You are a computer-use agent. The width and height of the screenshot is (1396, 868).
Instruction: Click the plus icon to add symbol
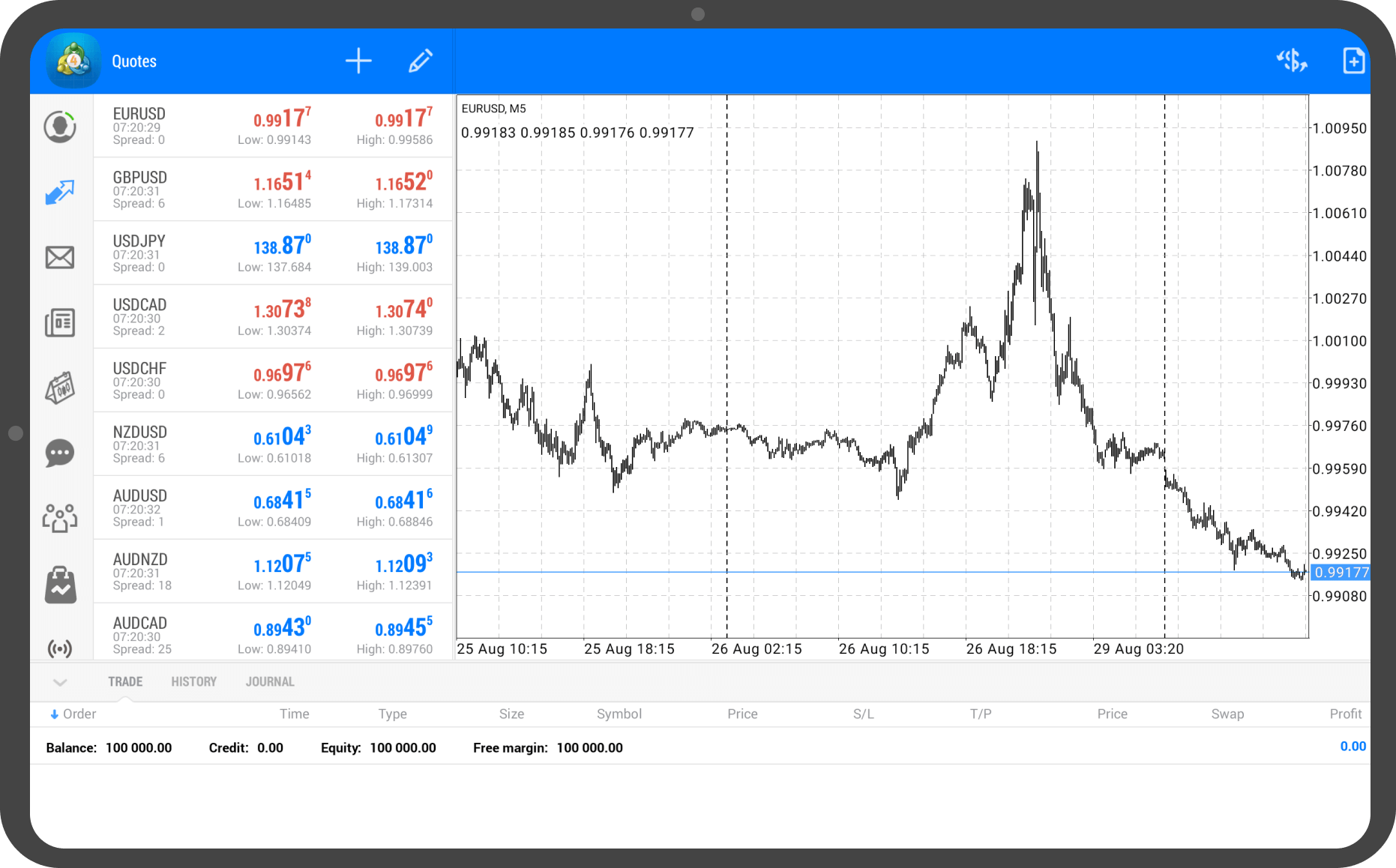click(x=358, y=61)
